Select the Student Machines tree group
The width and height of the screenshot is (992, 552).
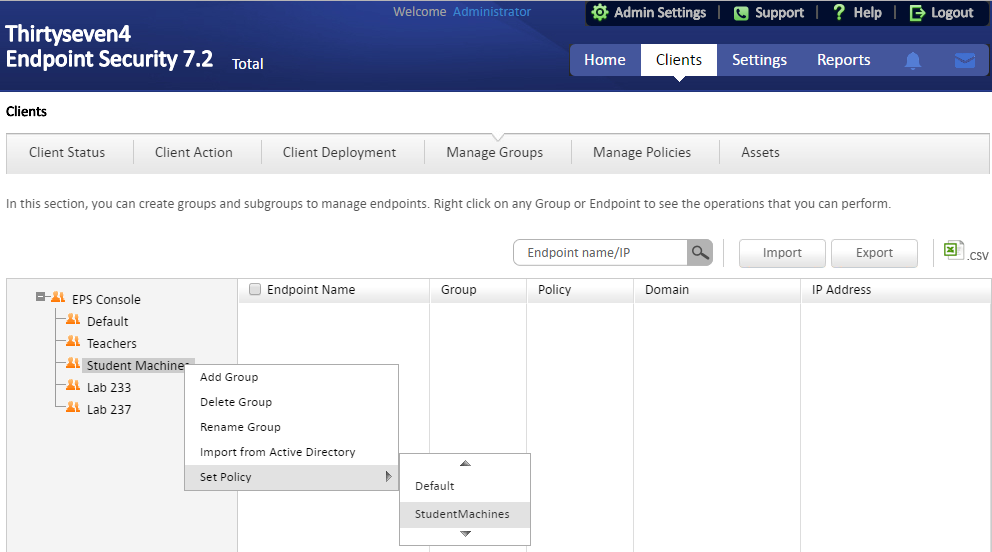pos(137,365)
